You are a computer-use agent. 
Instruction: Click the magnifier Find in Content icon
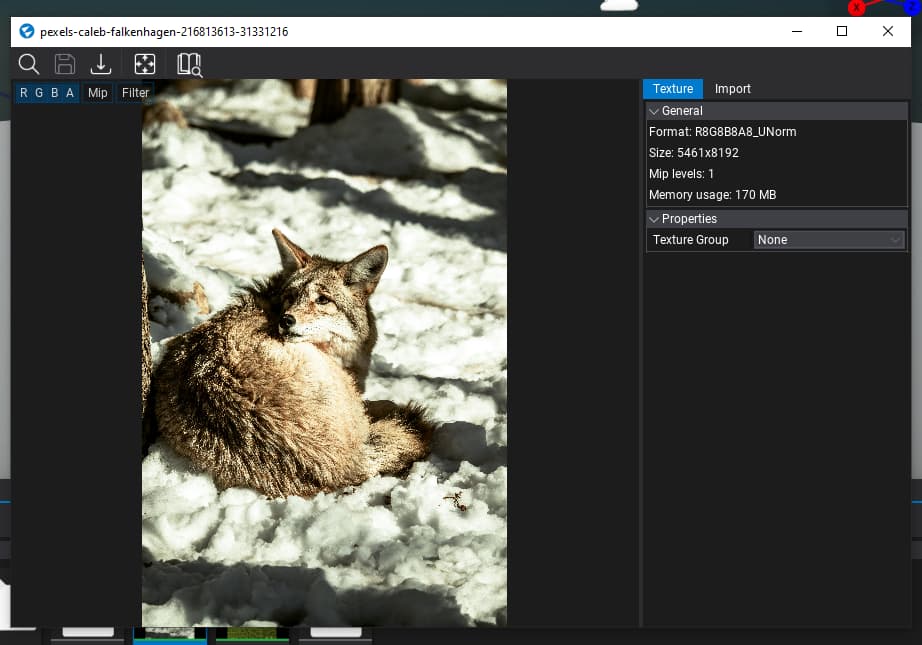(29, 65)
